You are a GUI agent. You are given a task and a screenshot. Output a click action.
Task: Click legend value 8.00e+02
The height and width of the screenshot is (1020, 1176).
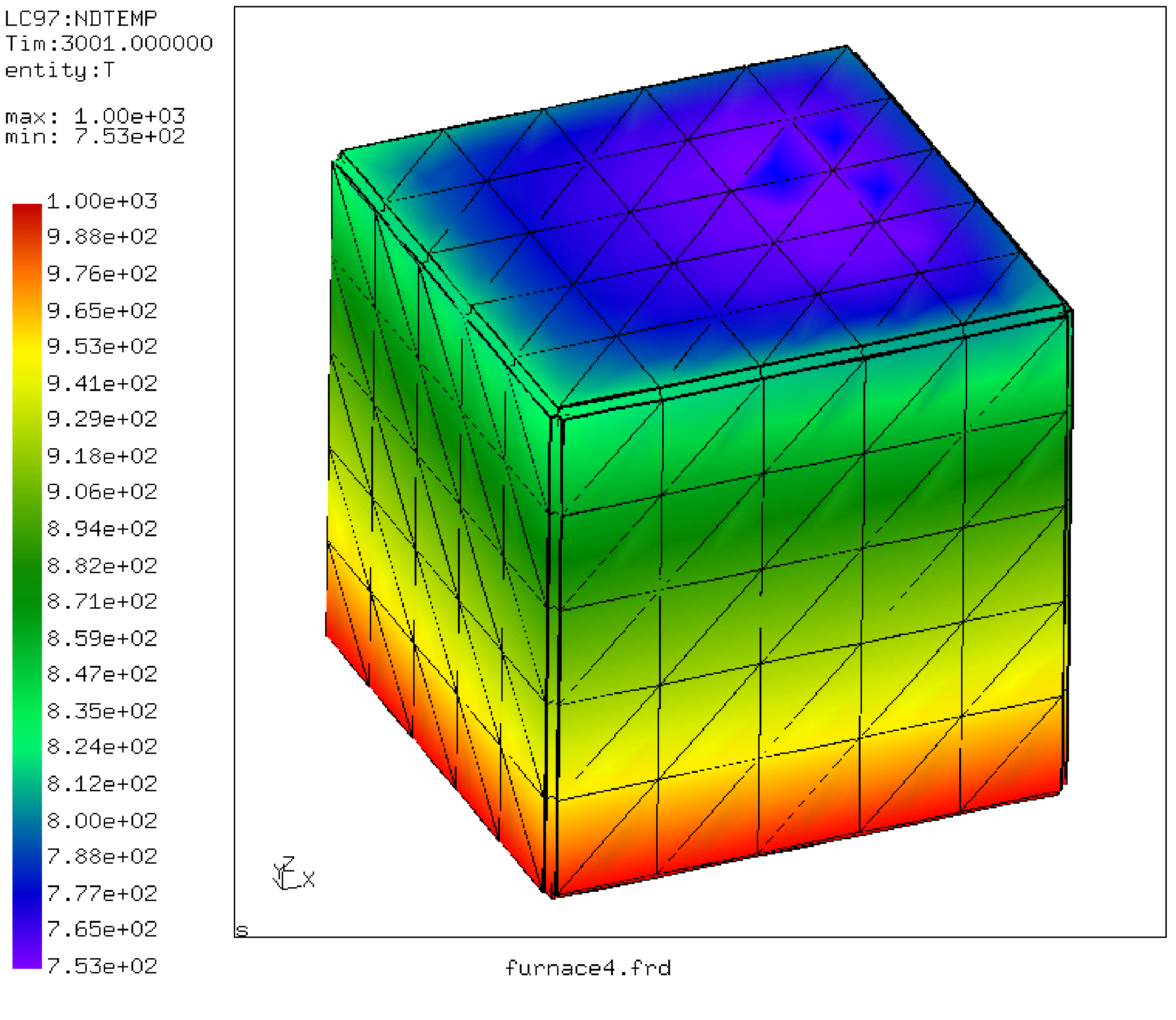click(x=102, y=820)
